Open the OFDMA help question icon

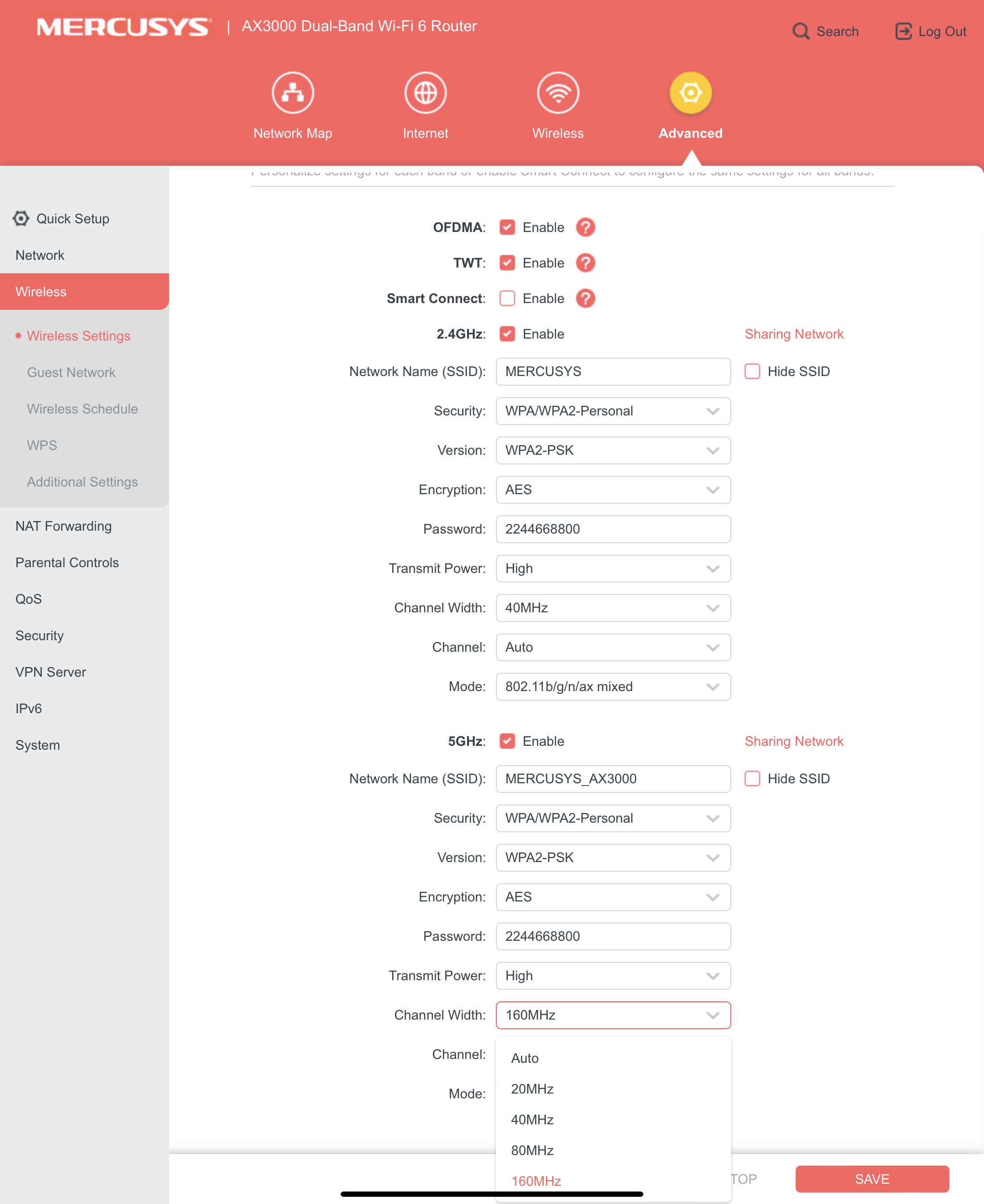(585, 227)
